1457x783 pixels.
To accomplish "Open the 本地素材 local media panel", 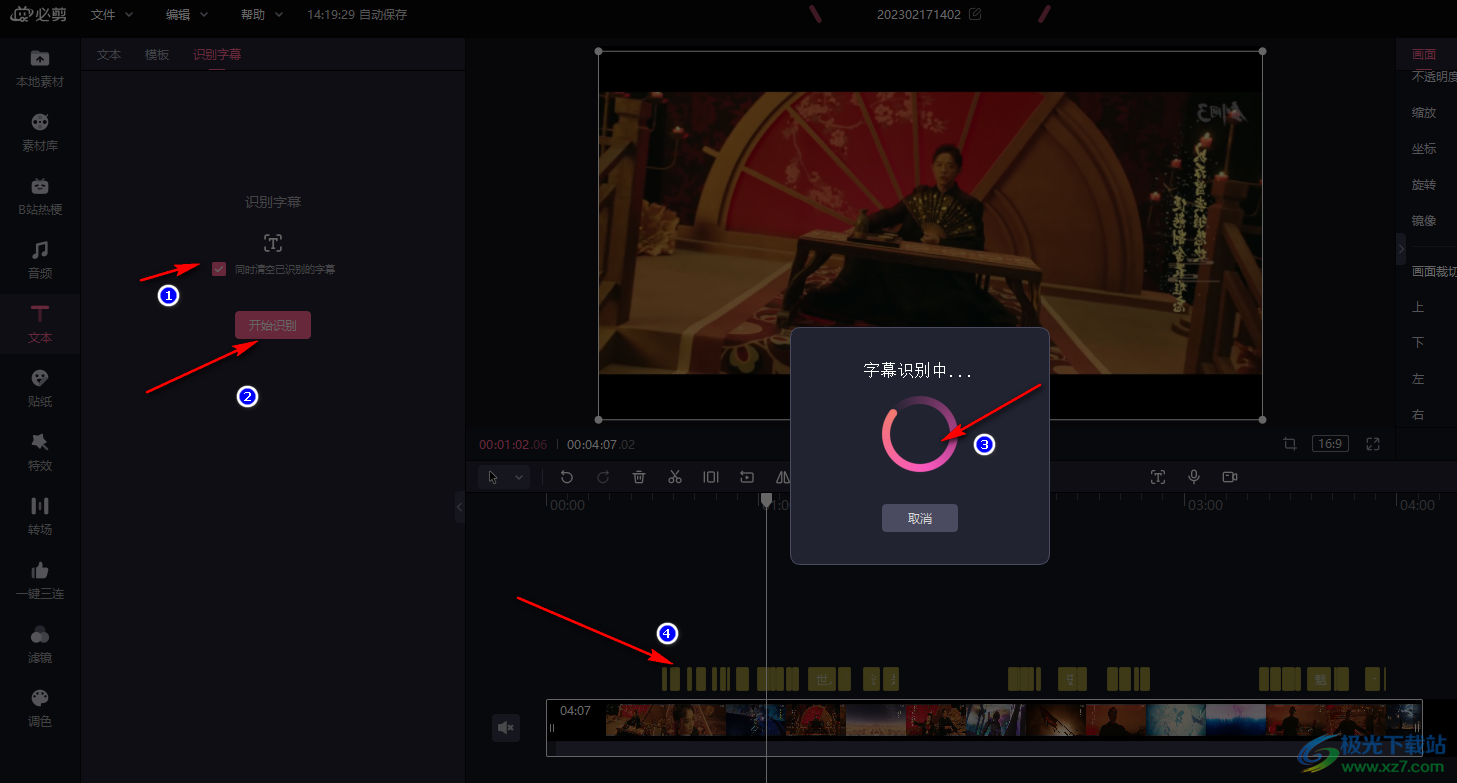I will (40, 68).
